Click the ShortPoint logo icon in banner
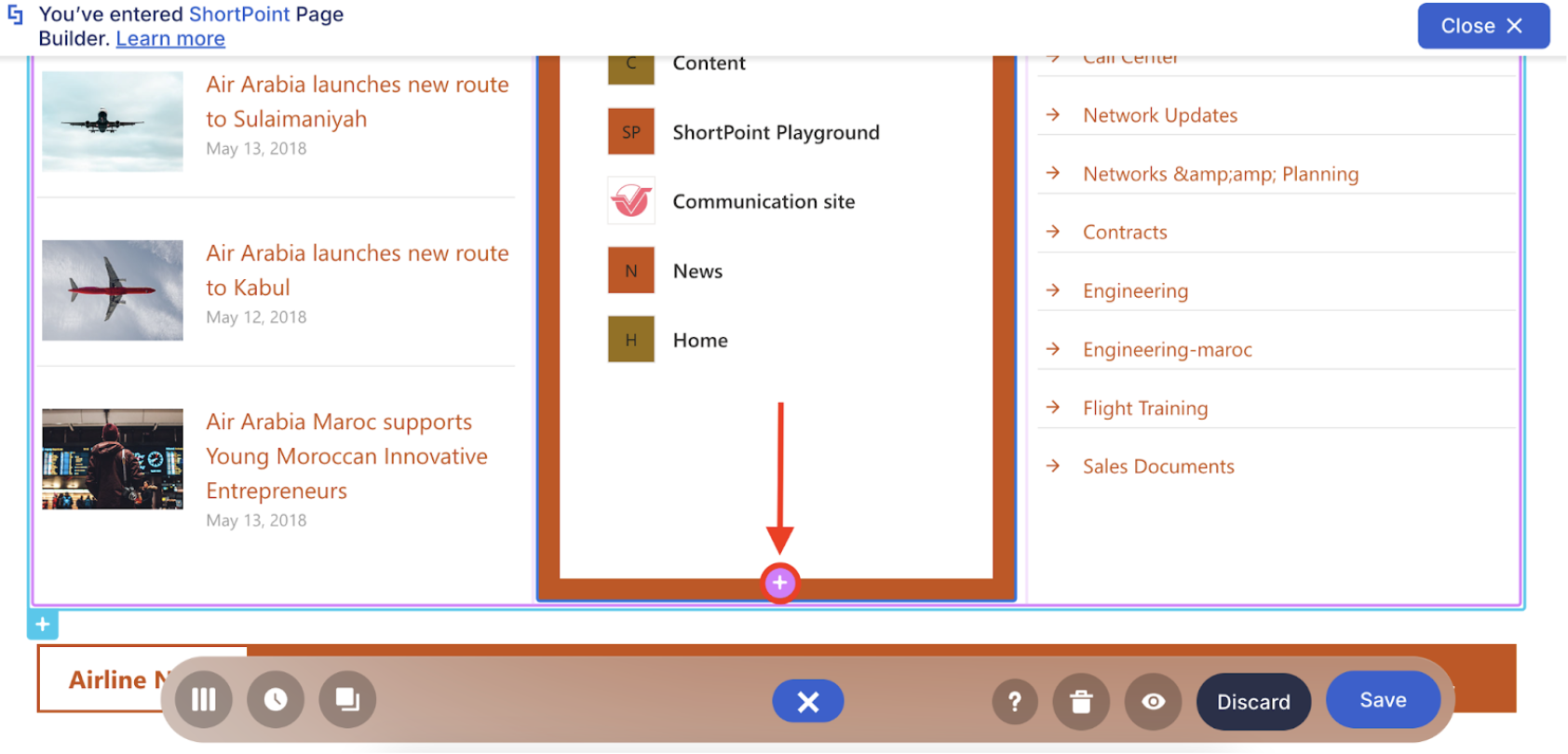This screenshot has width=1568, height=754. [x=15, y=15]
